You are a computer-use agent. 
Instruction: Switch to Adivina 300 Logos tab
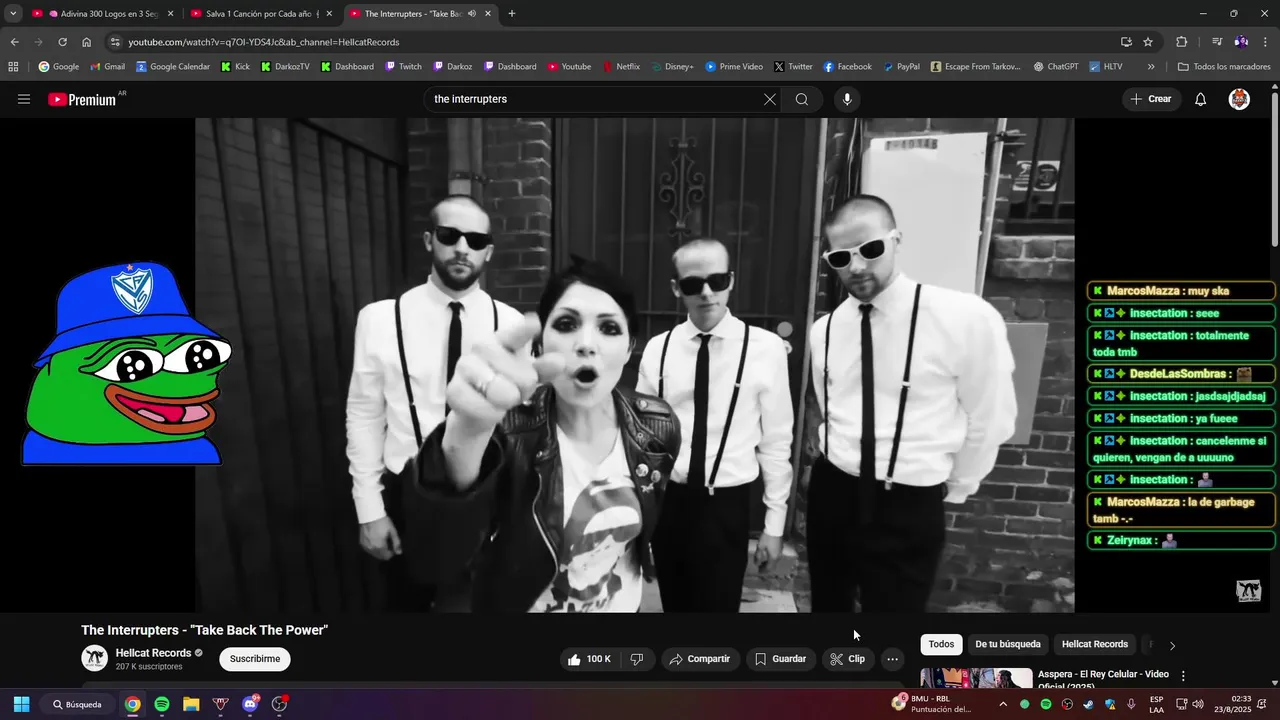coord(101,14)
